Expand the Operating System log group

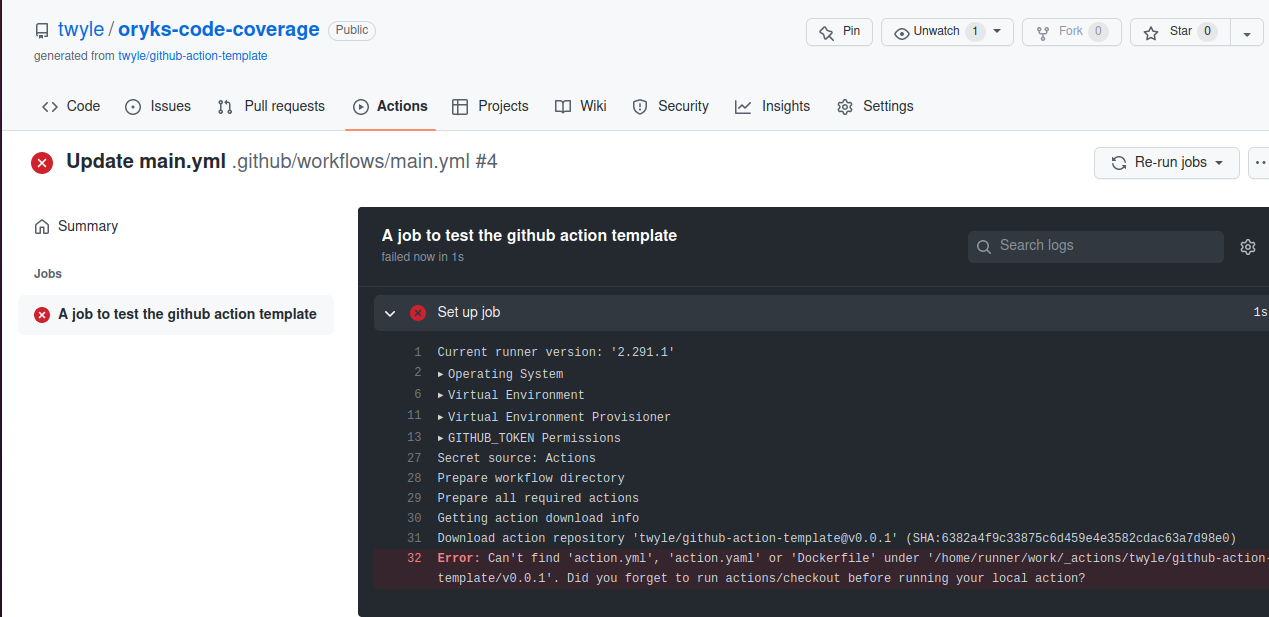coord(500,374)
